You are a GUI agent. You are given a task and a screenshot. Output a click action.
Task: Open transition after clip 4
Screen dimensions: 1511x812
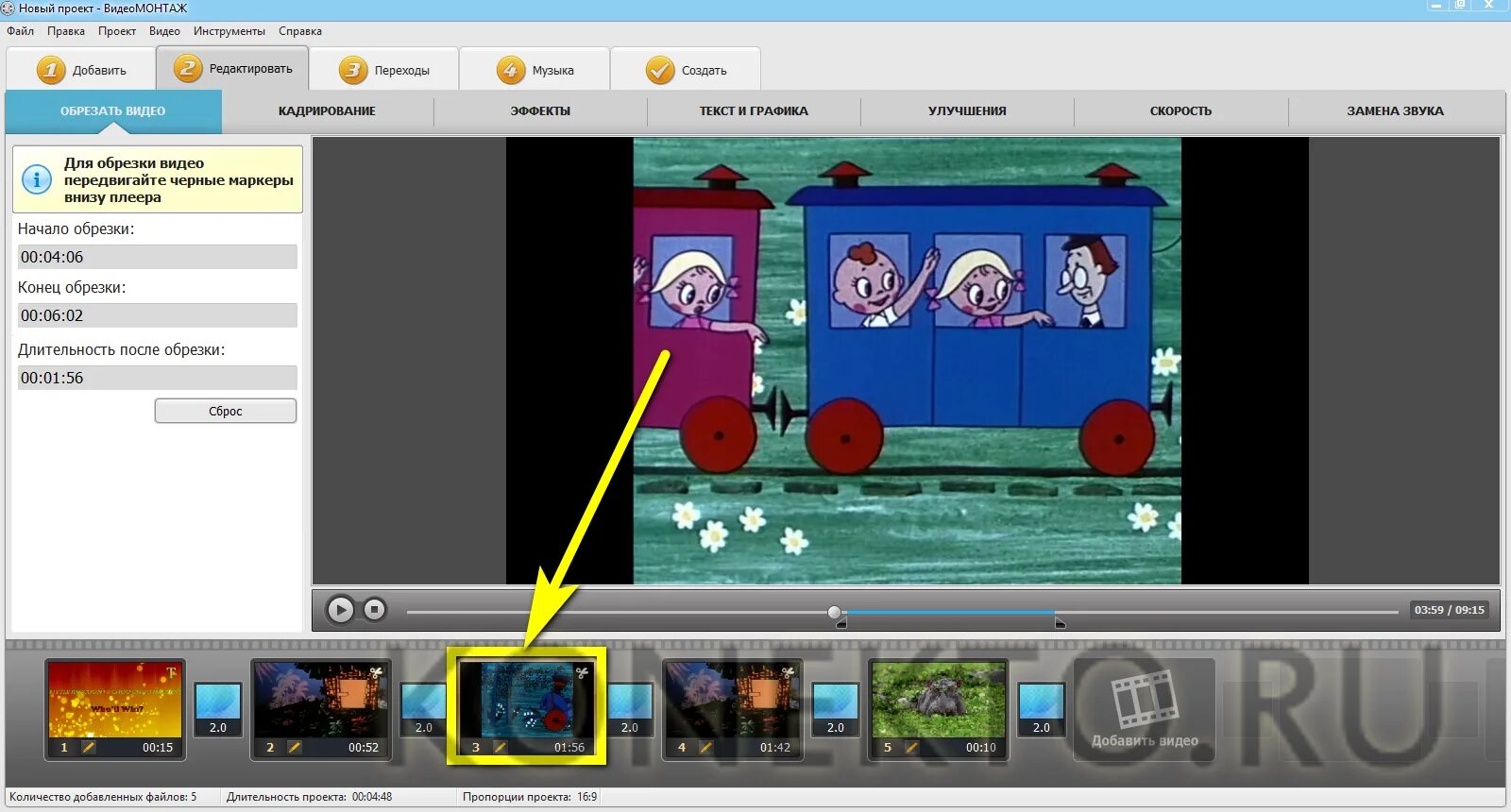(836, 709)
